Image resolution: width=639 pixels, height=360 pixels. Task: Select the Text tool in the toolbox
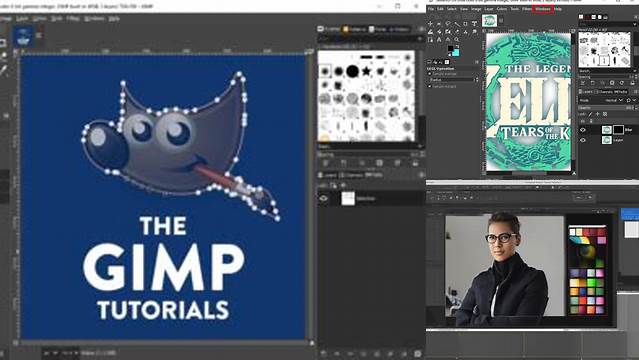click(475, 24)
